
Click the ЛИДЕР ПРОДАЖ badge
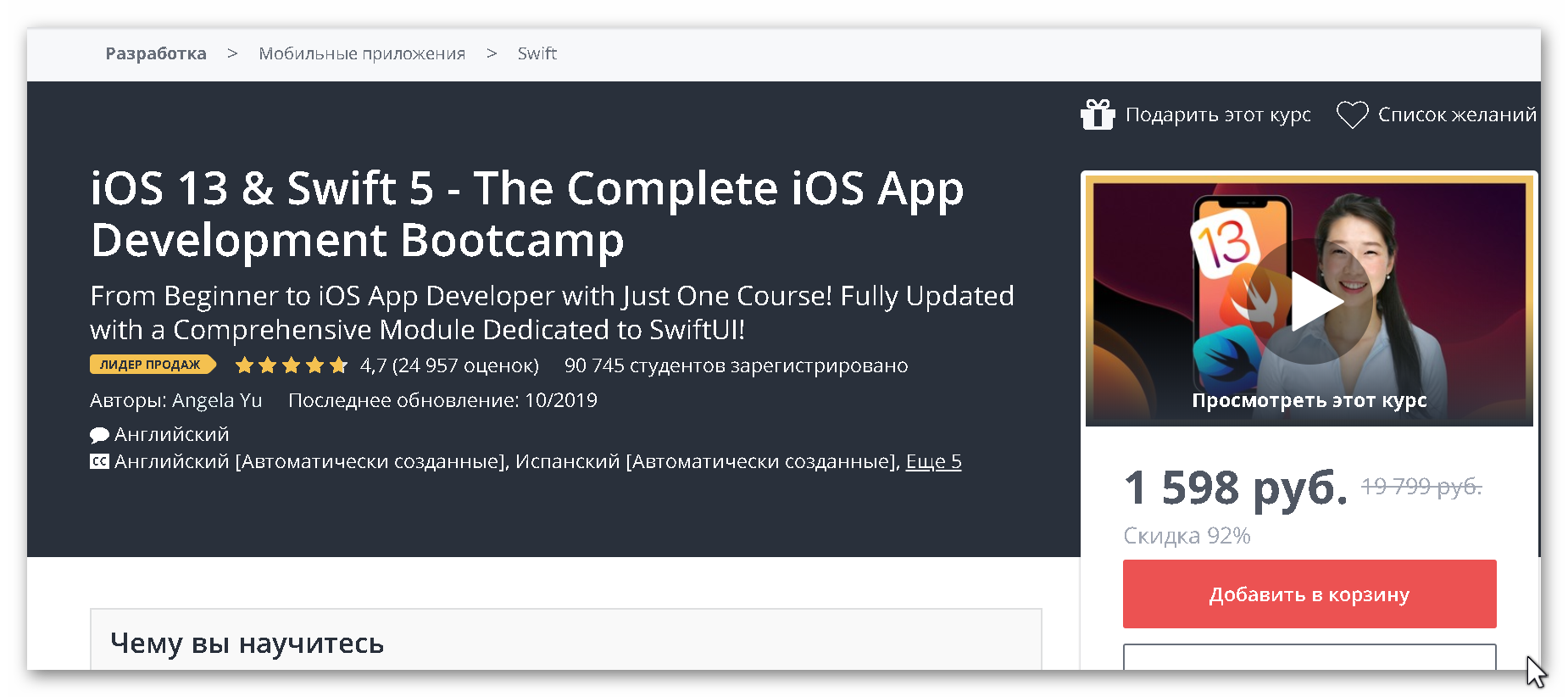click(x=152, y=365)
